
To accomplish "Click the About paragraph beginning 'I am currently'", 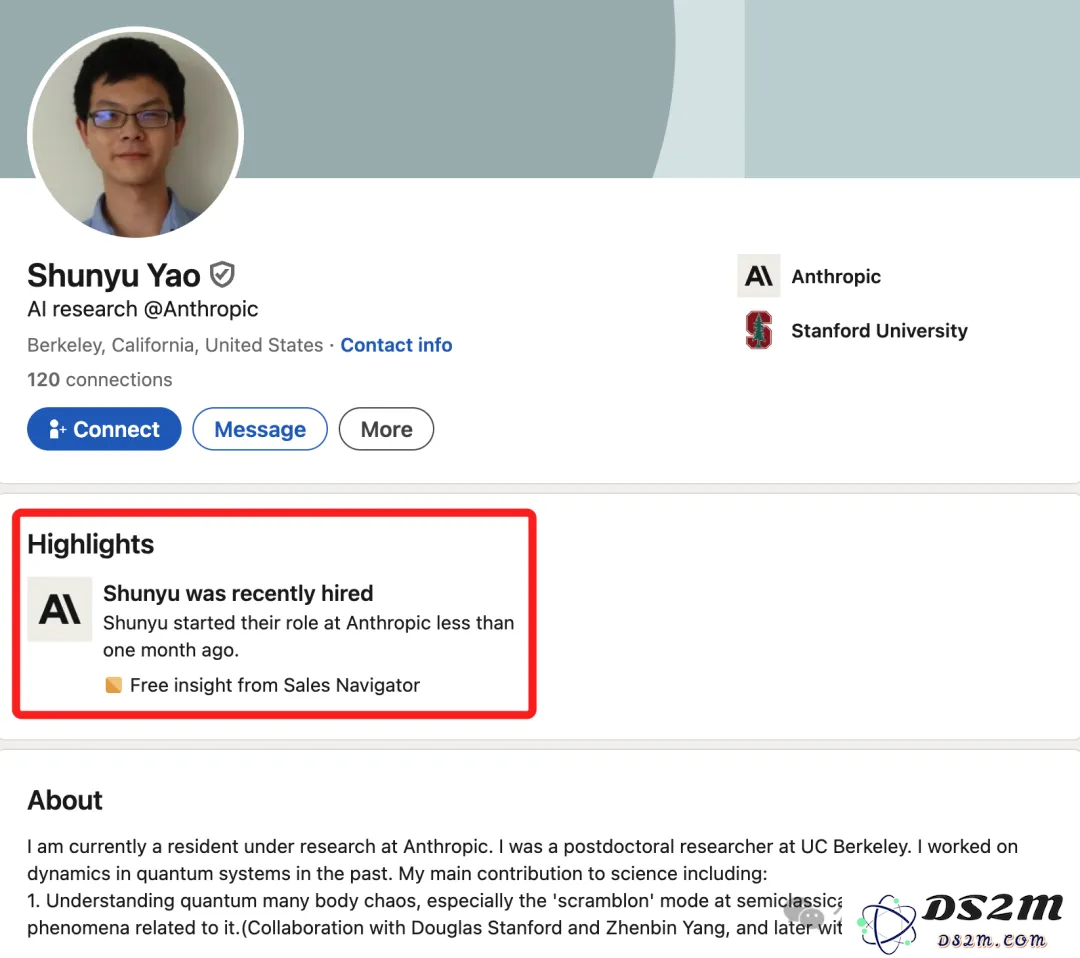I will tap(522, 886).
